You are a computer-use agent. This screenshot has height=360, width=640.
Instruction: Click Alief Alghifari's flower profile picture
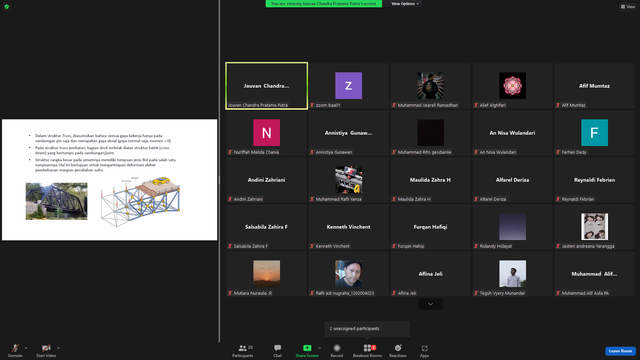[512, 86]
